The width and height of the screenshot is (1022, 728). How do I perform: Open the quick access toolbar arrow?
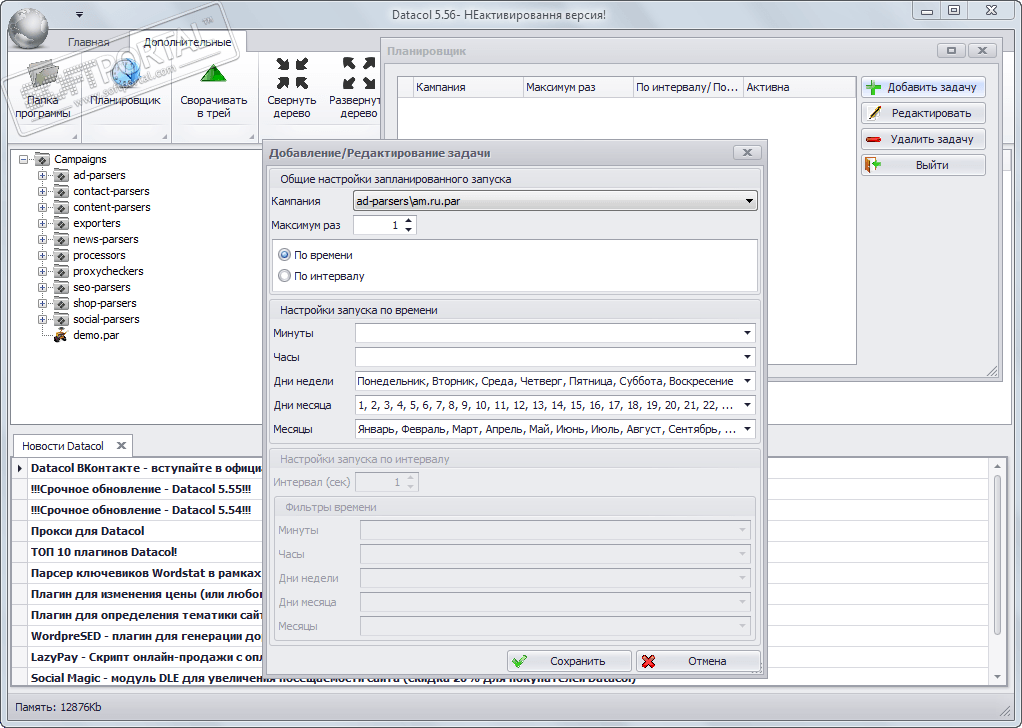click(79, 14)
